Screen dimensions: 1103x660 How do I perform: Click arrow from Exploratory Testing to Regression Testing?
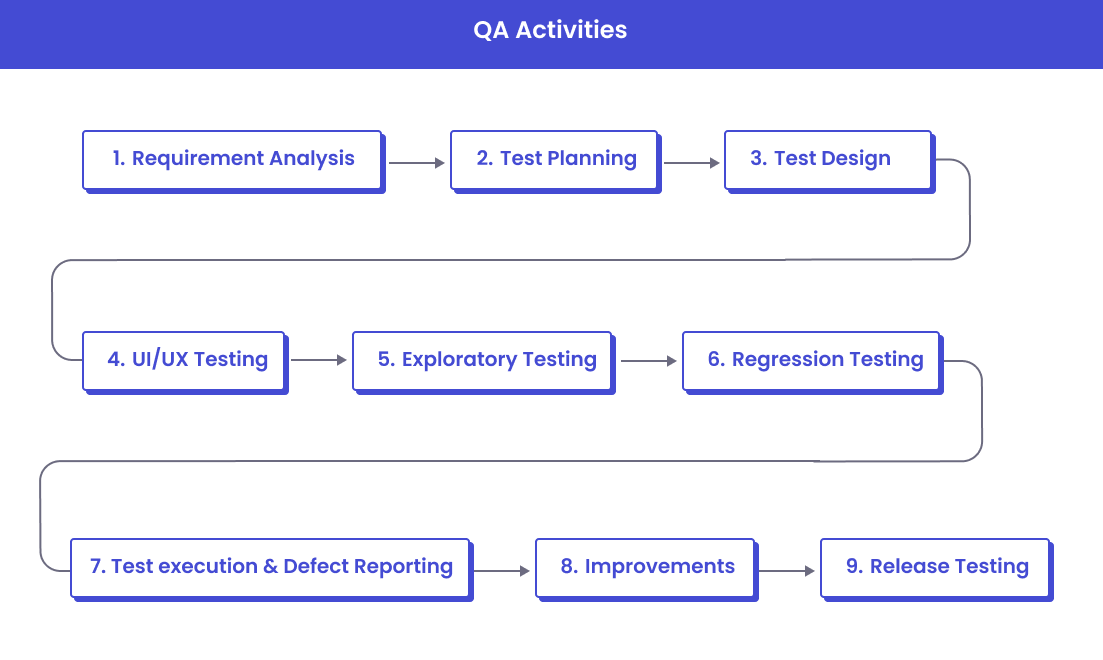[648, 360]
